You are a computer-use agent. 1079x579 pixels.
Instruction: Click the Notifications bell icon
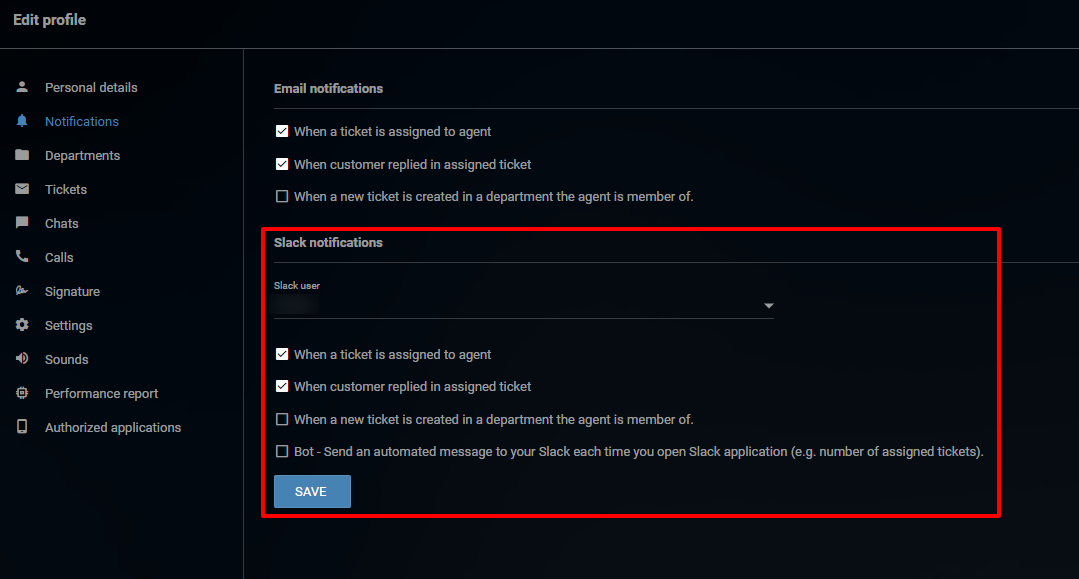point(22,121)
